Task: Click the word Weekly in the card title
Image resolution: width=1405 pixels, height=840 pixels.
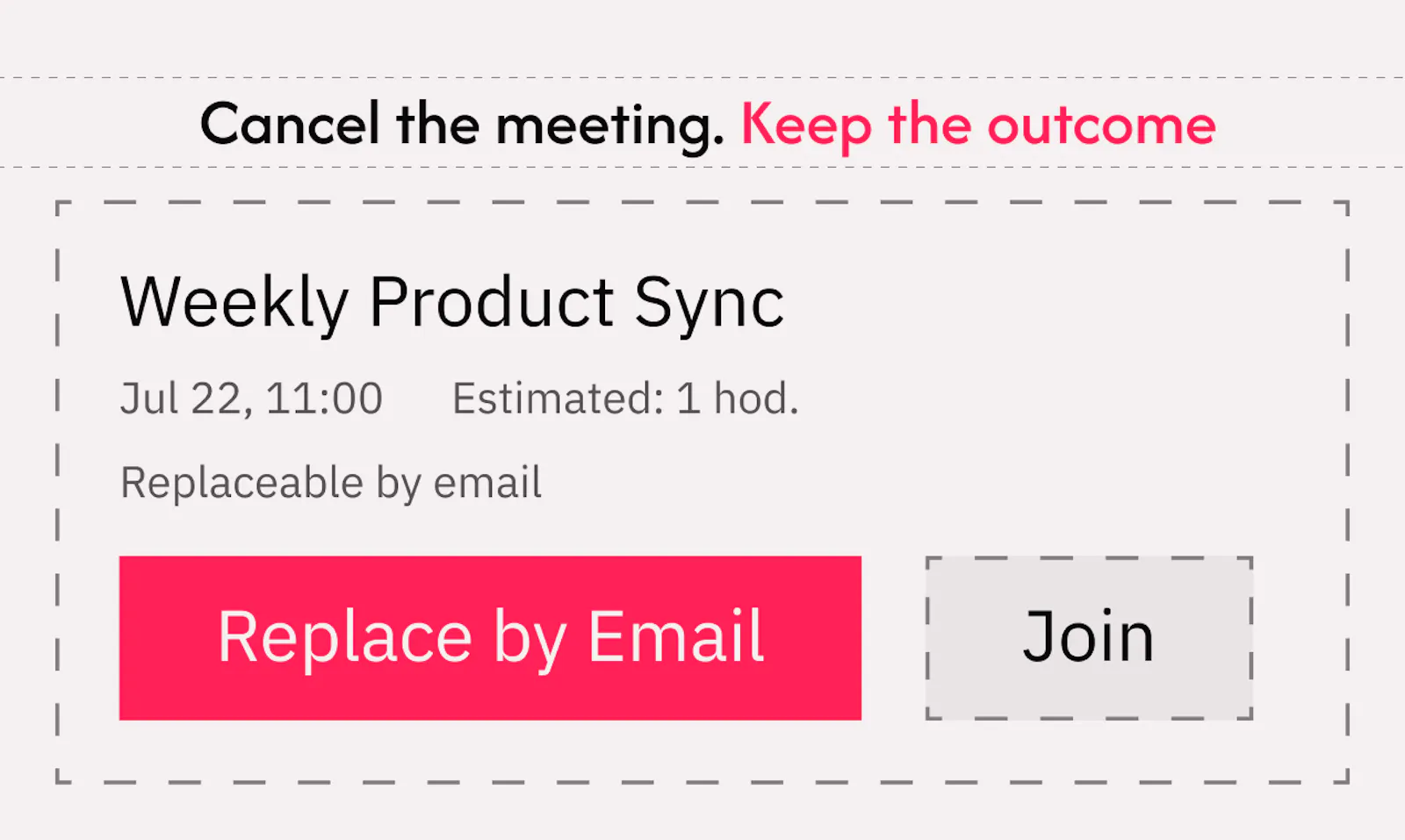Action: (234, 304)
